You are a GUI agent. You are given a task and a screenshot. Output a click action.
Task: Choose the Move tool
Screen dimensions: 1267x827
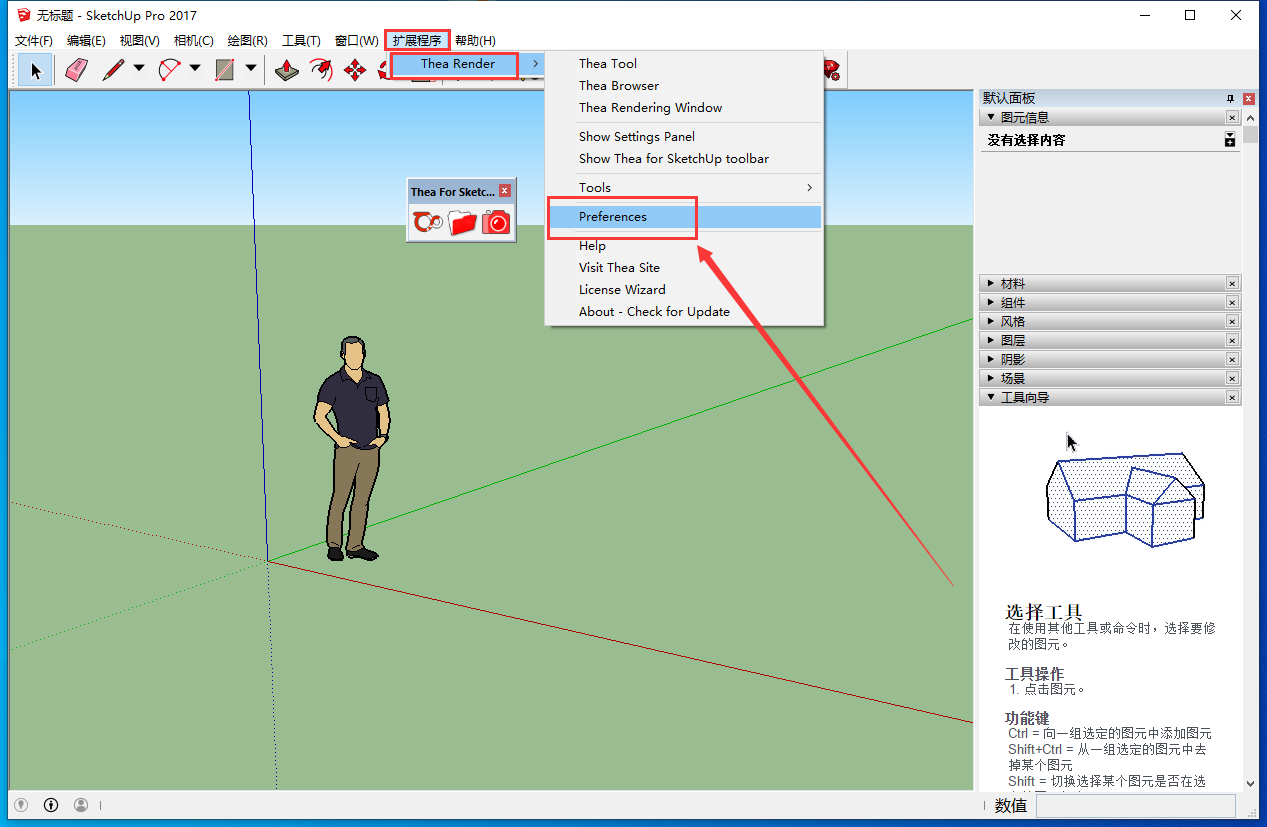click(x=355, y=70)
